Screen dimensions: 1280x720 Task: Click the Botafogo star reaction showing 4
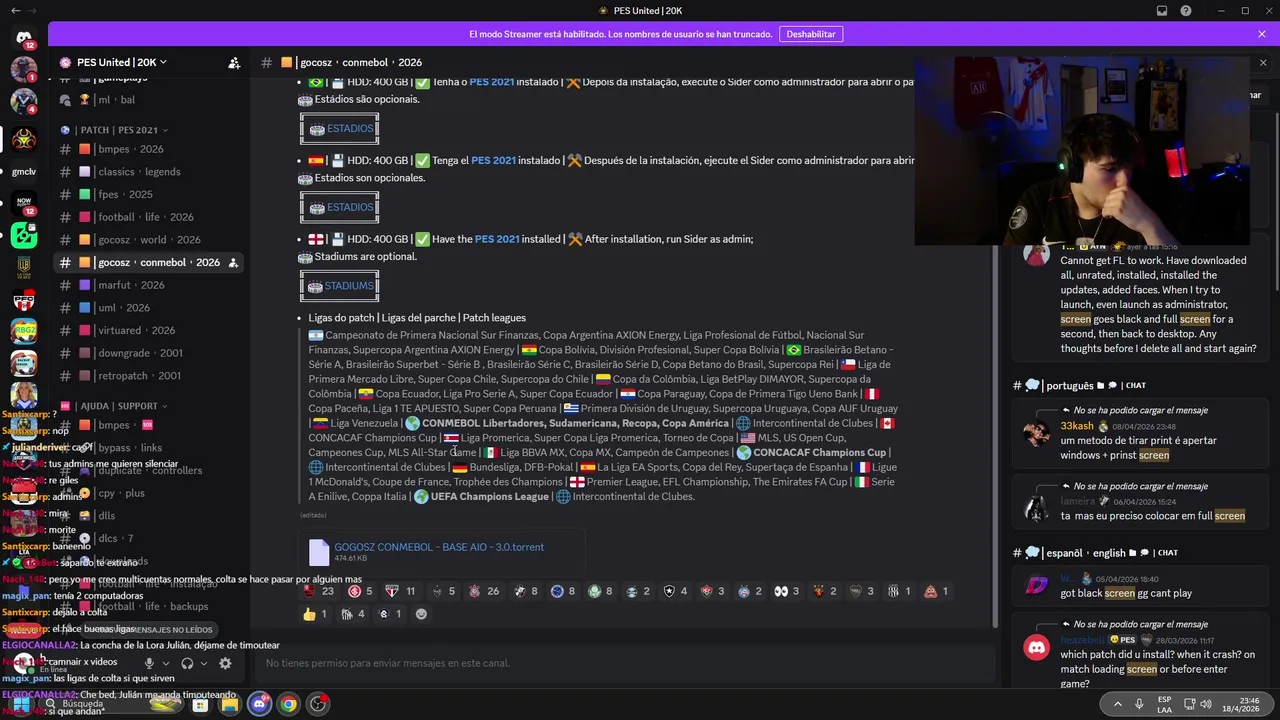(676, 591)
